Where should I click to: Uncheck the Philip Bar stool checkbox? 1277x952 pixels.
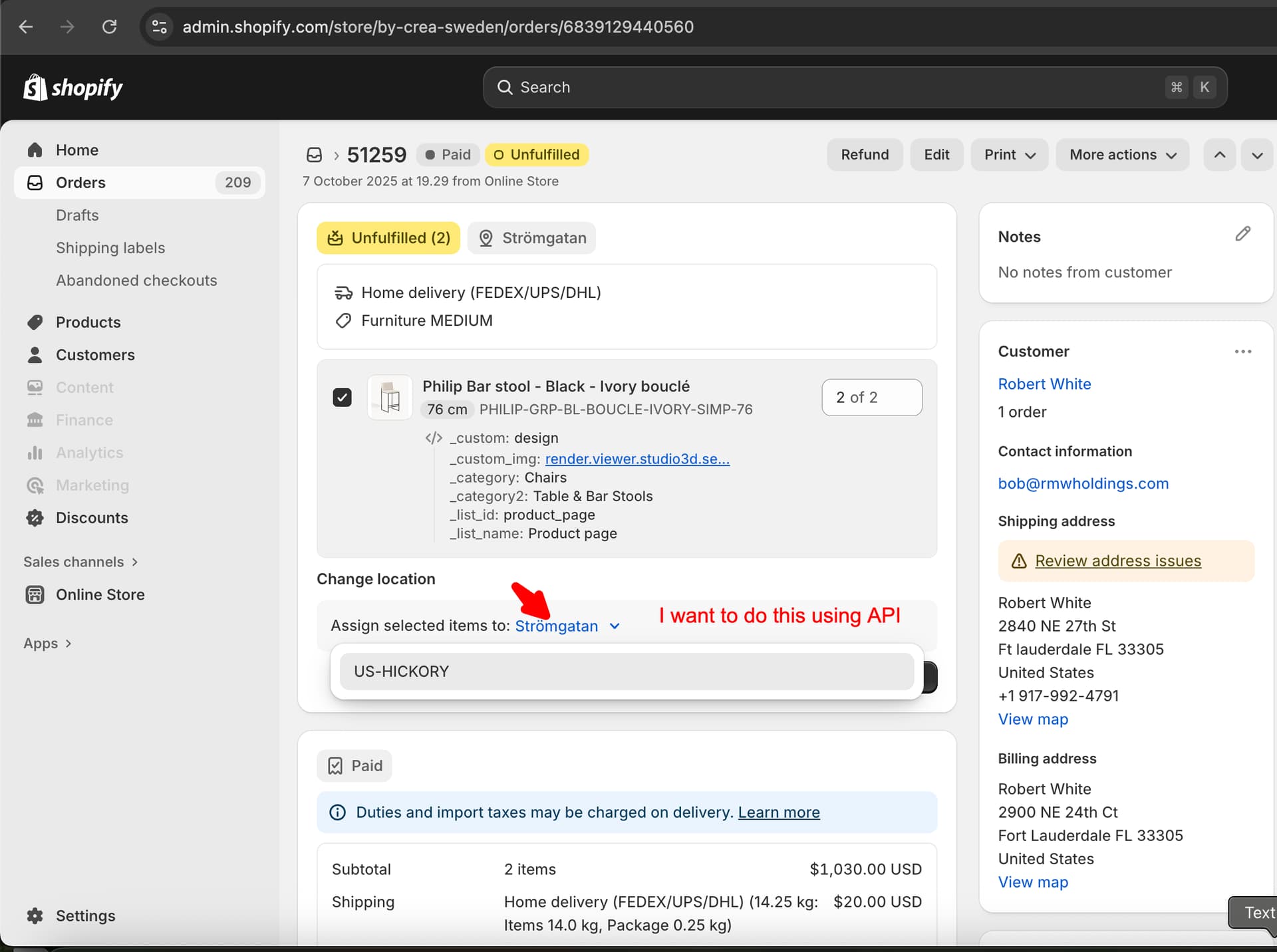(x=342, y=398)
